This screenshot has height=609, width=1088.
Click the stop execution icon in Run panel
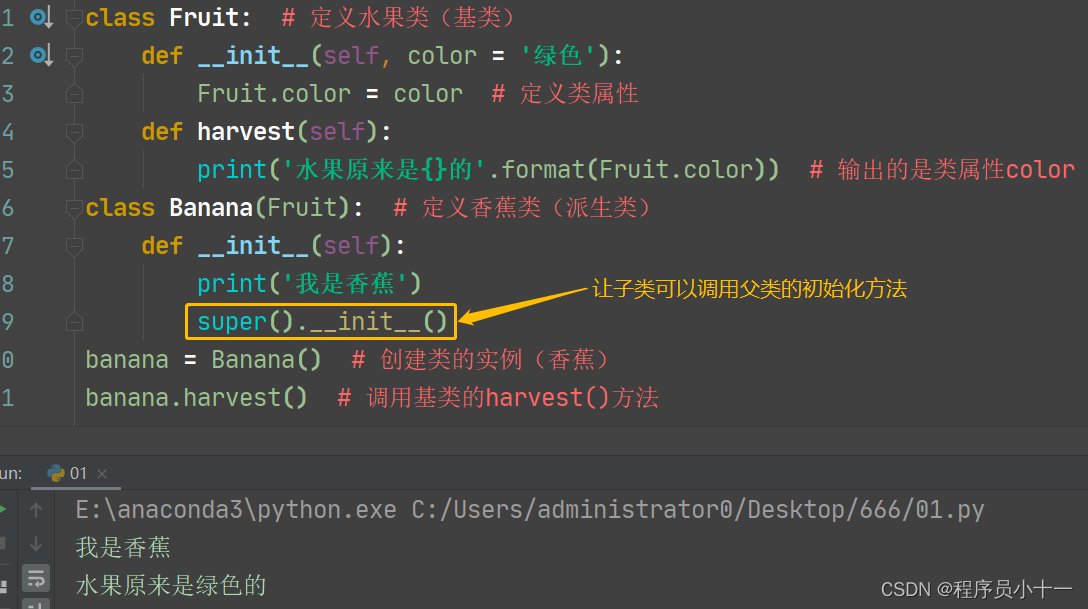coord(4,544)
